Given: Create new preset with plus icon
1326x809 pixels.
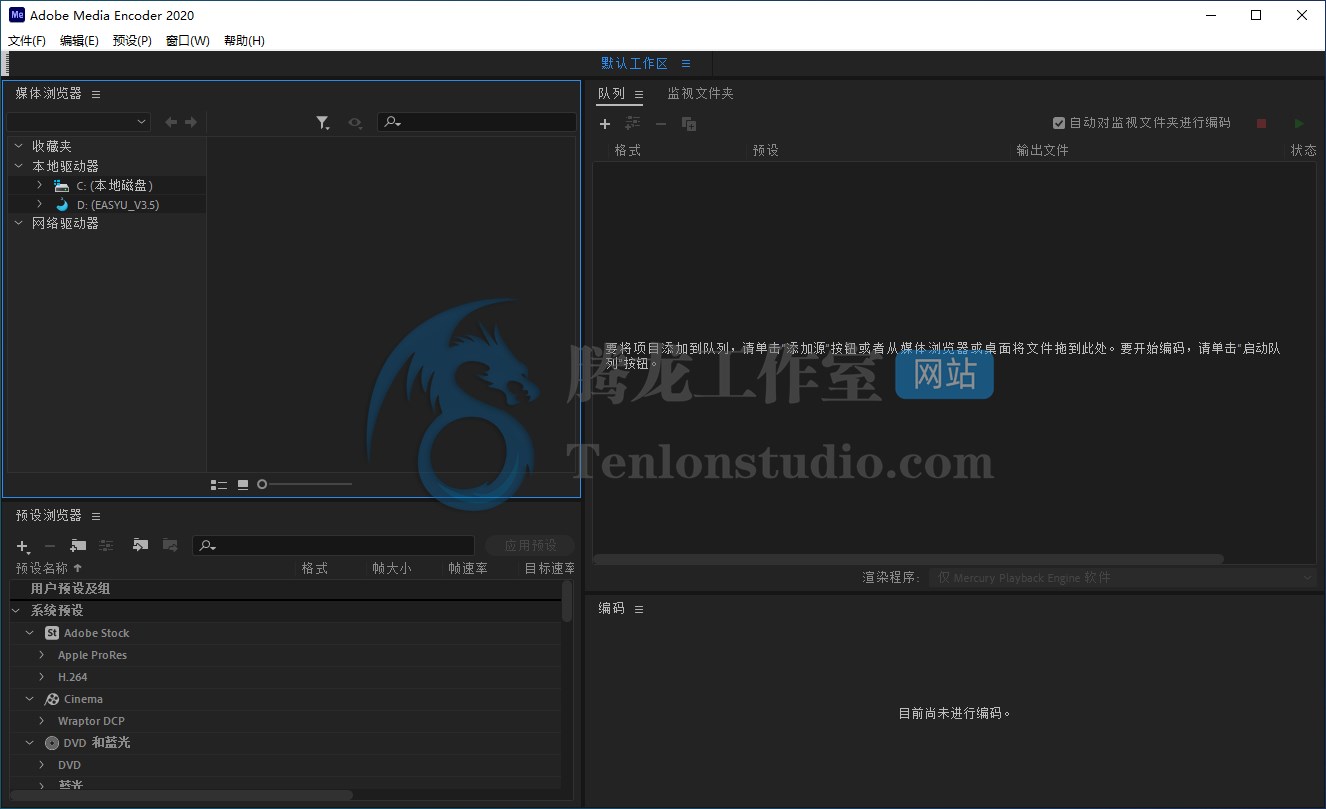Looking at the screenshot, I should (23, 546).
